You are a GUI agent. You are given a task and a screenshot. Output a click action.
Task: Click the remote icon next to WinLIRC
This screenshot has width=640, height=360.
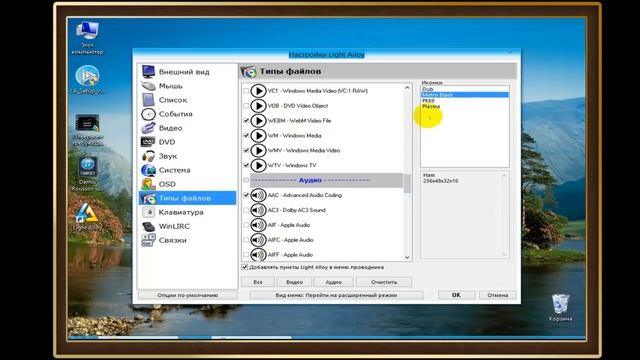[148, 226]
